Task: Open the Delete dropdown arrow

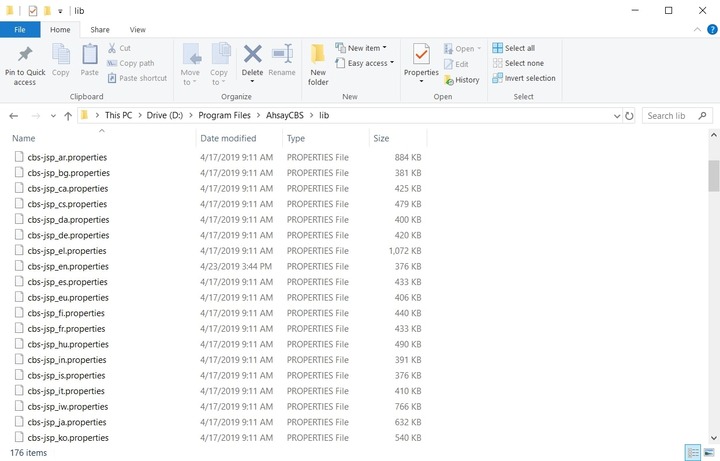Action: coord(253,81)
